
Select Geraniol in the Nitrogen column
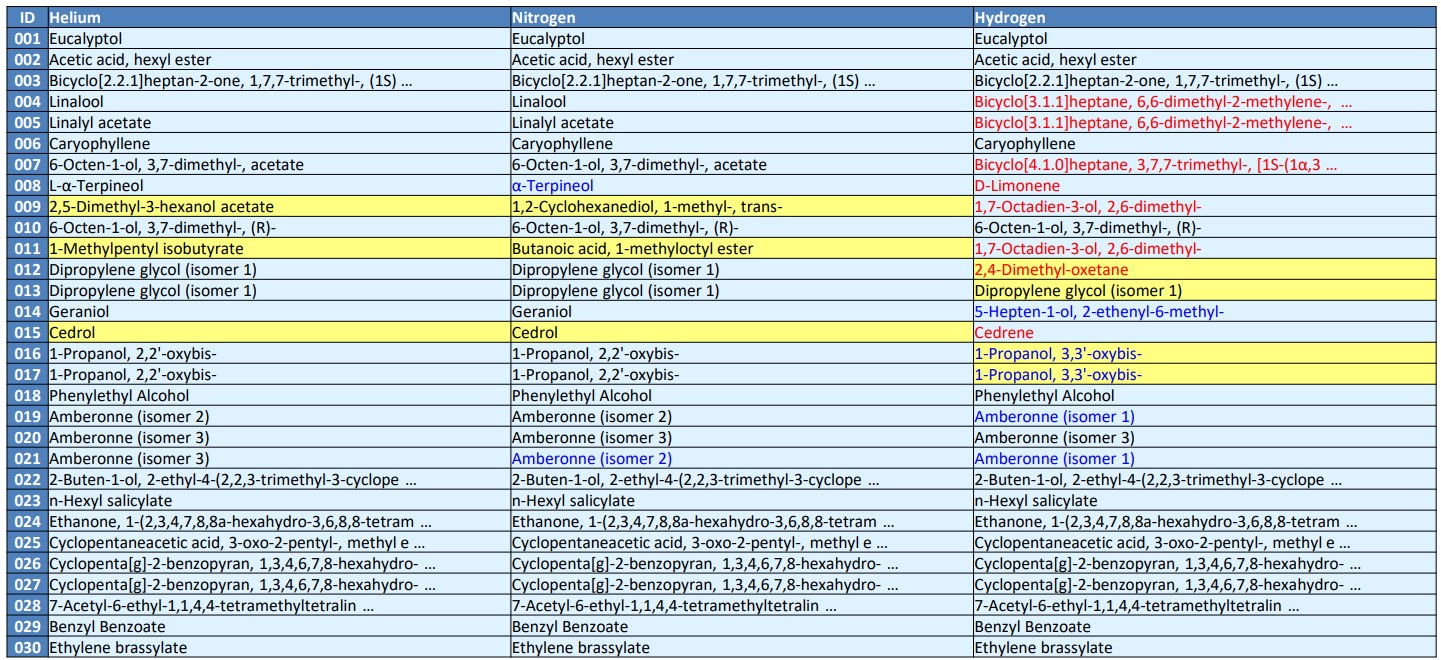(x=741, y=312)
